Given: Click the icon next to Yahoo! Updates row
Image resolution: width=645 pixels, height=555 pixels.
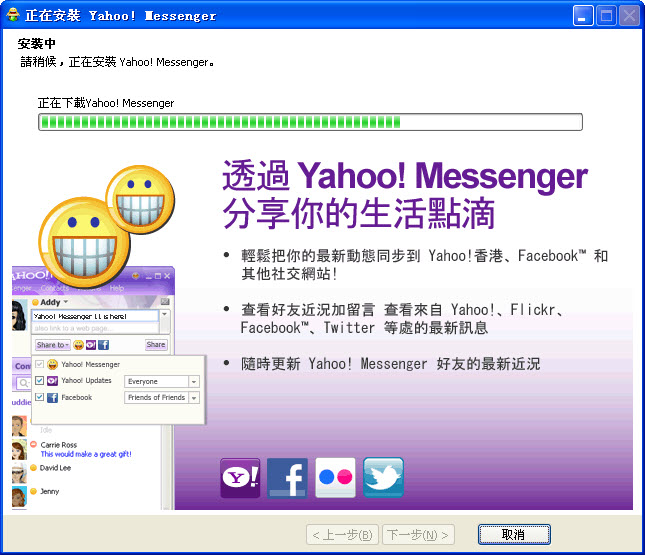Looking at the screenshot, I should (x=52, y=381).
